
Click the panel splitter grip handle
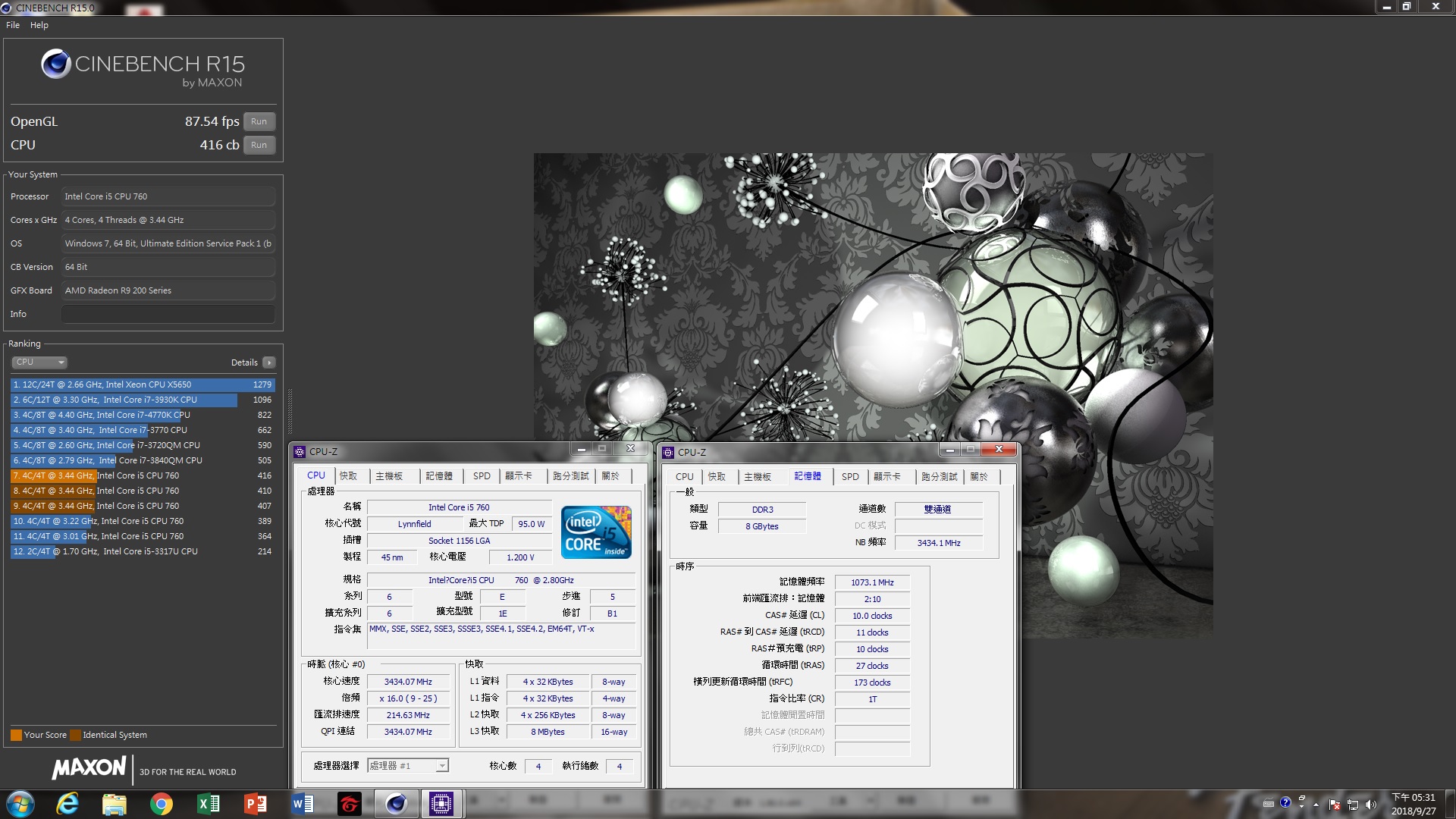(290, 413)
